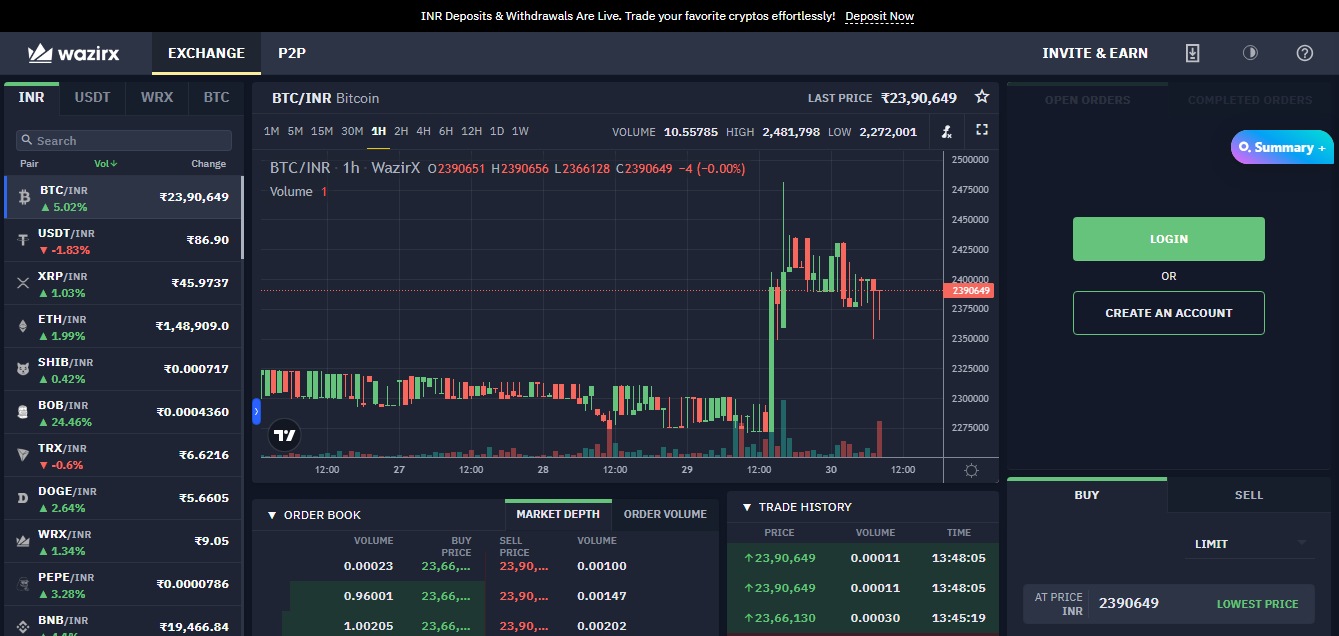Open chart settings gear icon
The height and width of the screenshot is (636, 1339).
[971, 470]
